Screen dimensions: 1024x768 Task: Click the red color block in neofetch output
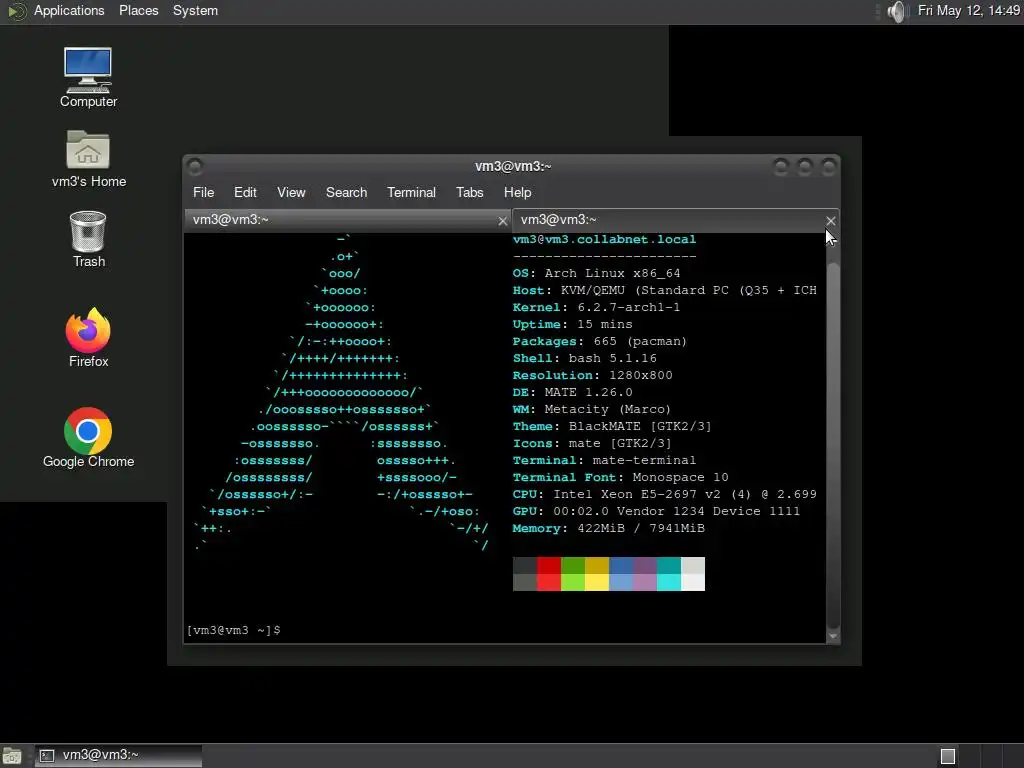tap(549, 574)
